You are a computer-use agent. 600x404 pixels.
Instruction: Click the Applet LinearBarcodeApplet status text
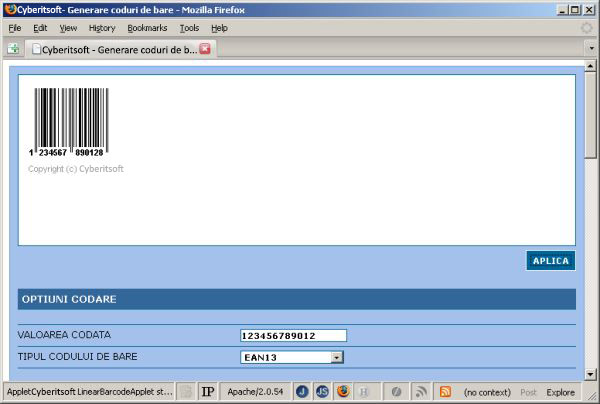(90, 392)
